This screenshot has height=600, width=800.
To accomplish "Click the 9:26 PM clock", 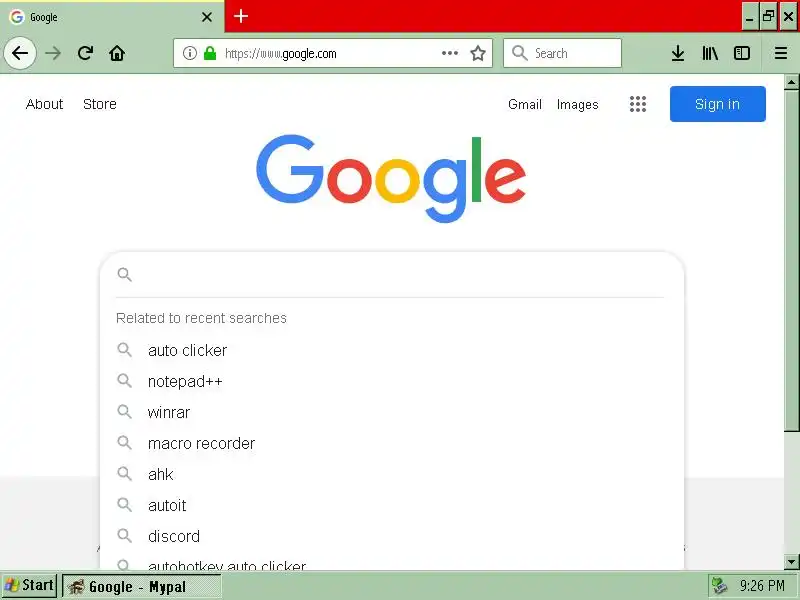I will [x=762, y=586].
